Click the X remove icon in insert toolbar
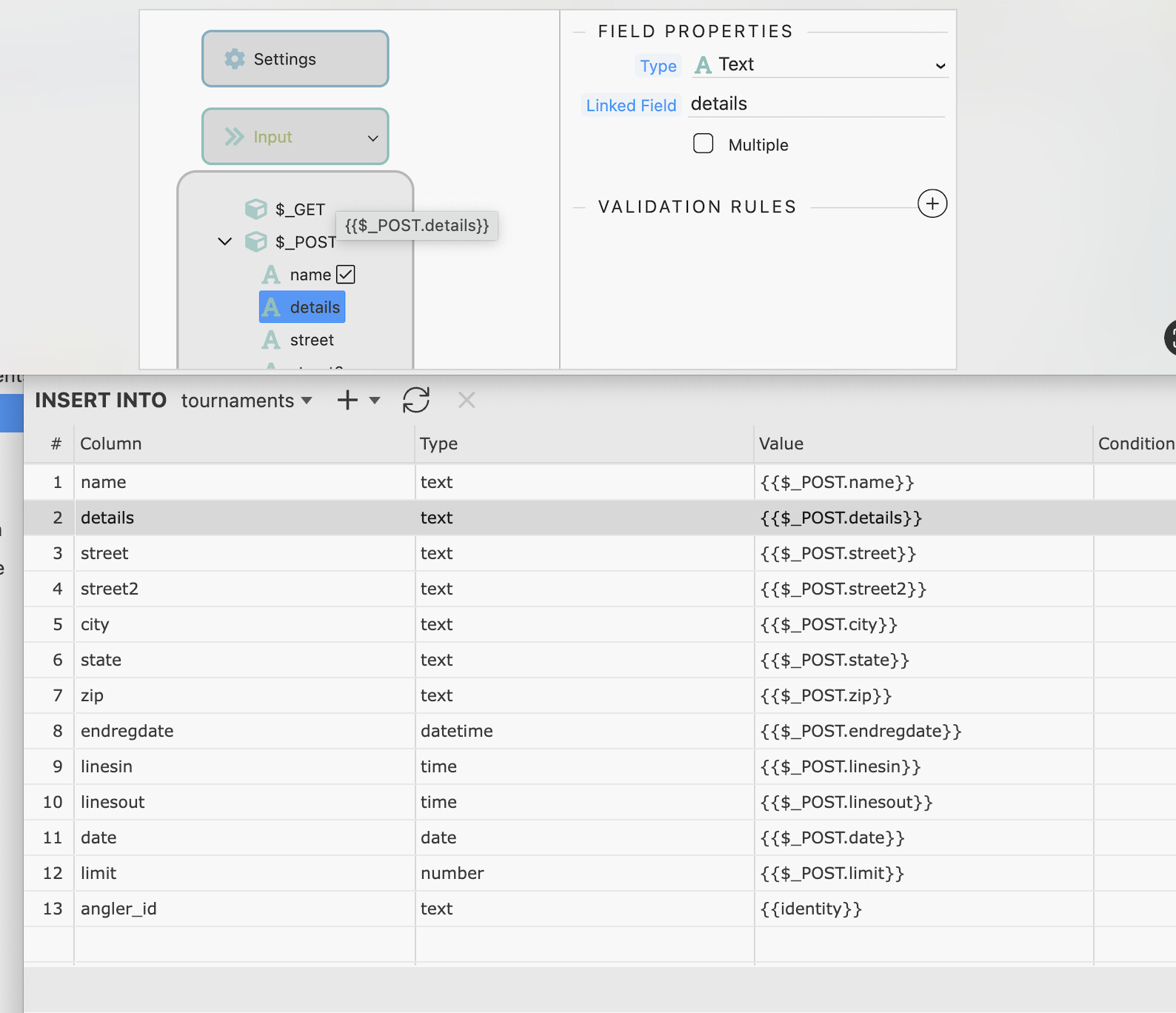 (467, 401)
